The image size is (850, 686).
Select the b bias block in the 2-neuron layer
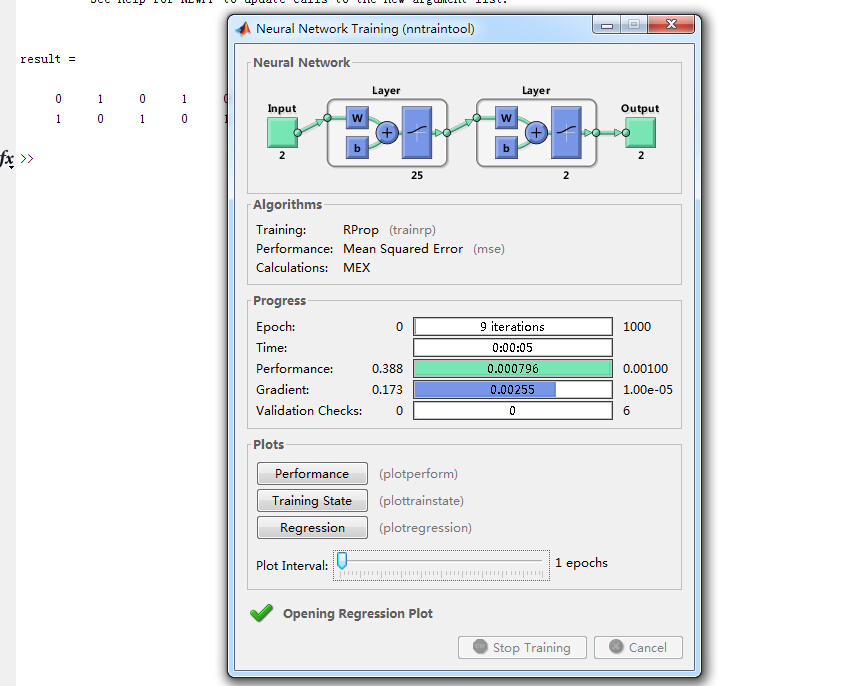506,148
